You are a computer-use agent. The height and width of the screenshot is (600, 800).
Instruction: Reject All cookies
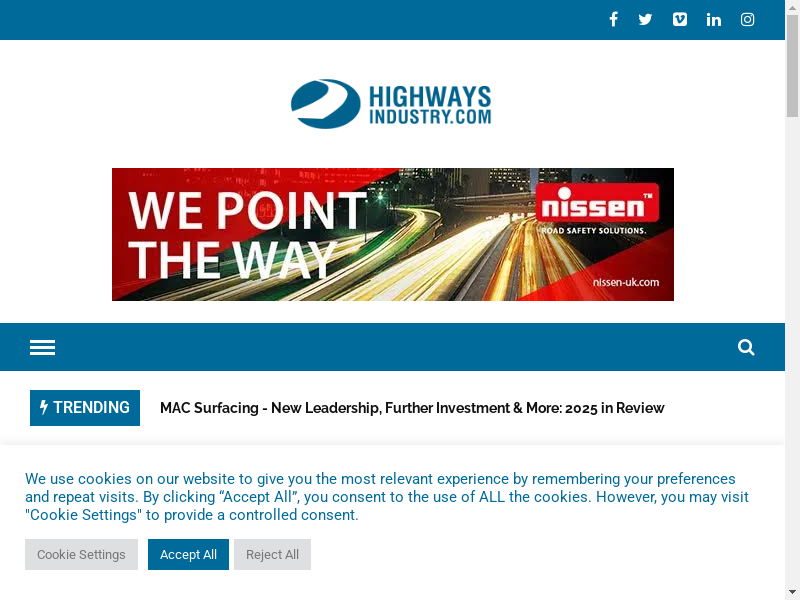pyautogui.click(x=272, y=555)
